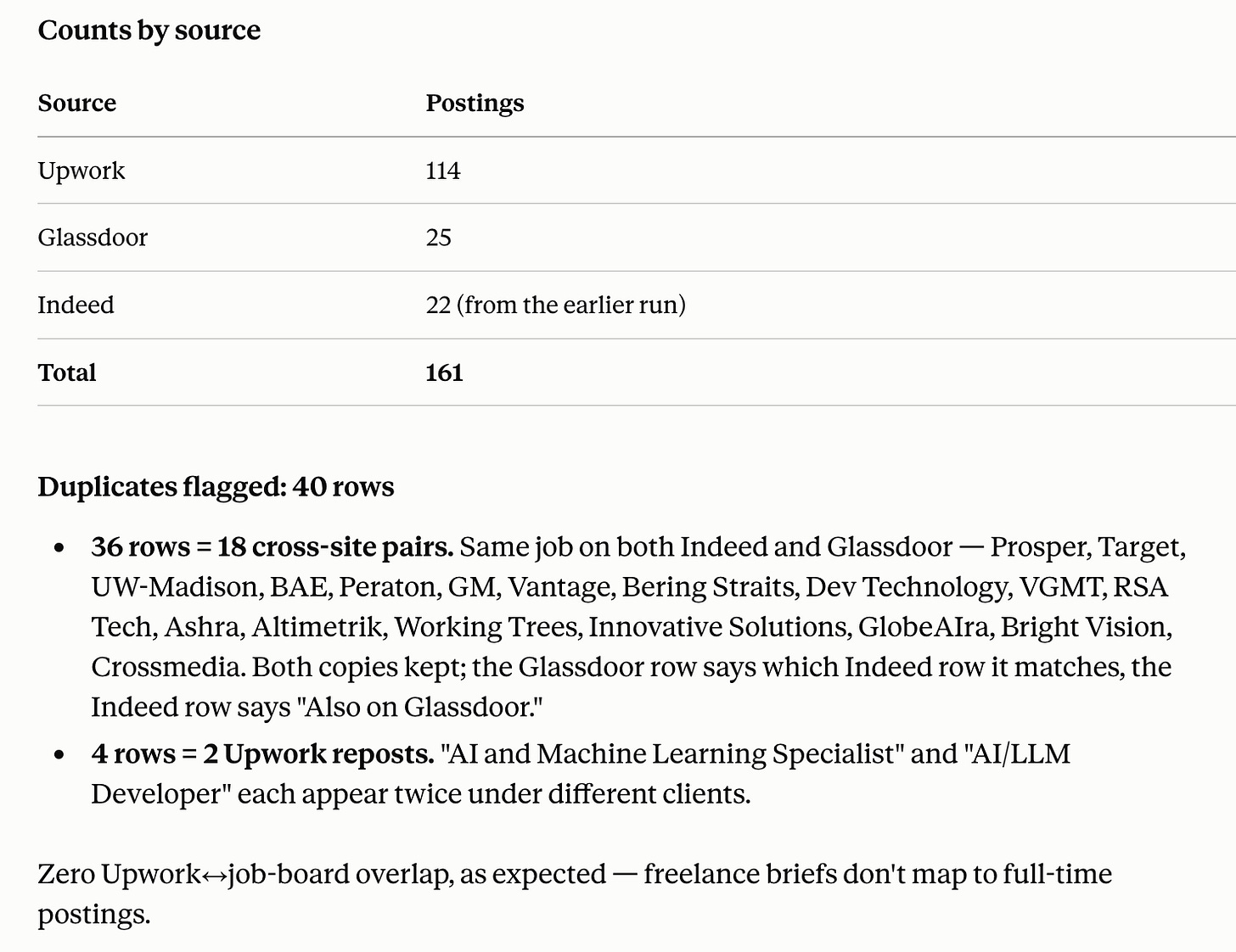Click the second bullet point marker
1236x952 pixels.
[x=59, y=754]
